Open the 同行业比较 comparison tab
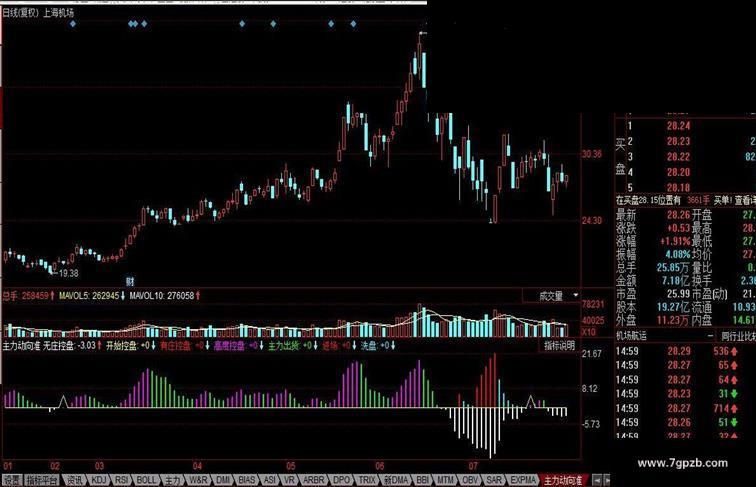 pyautogui.click(x=738, y=336)
